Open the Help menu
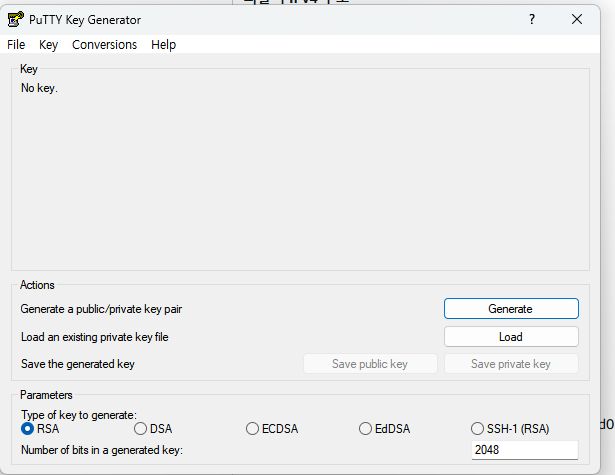This screenshot has width=615, height=475. (164, 45)
